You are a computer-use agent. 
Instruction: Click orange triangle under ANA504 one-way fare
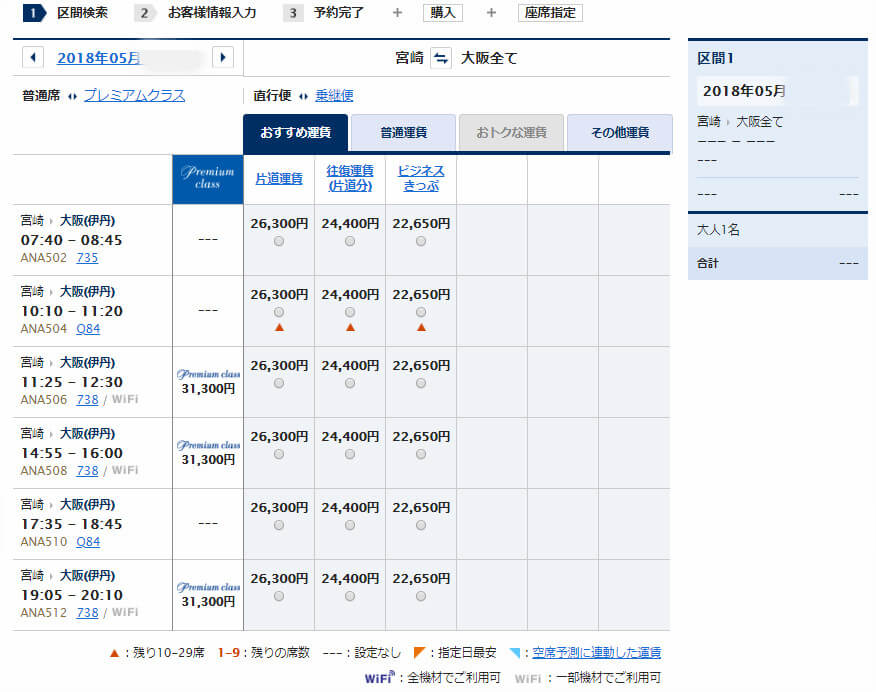coord(279,327)
